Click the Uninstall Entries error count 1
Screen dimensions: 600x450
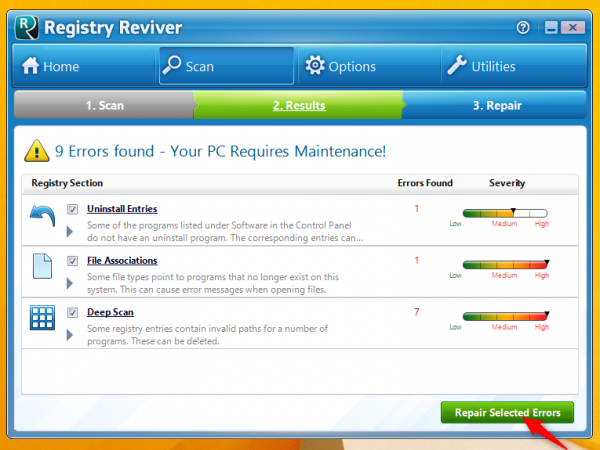coord(416,209)
